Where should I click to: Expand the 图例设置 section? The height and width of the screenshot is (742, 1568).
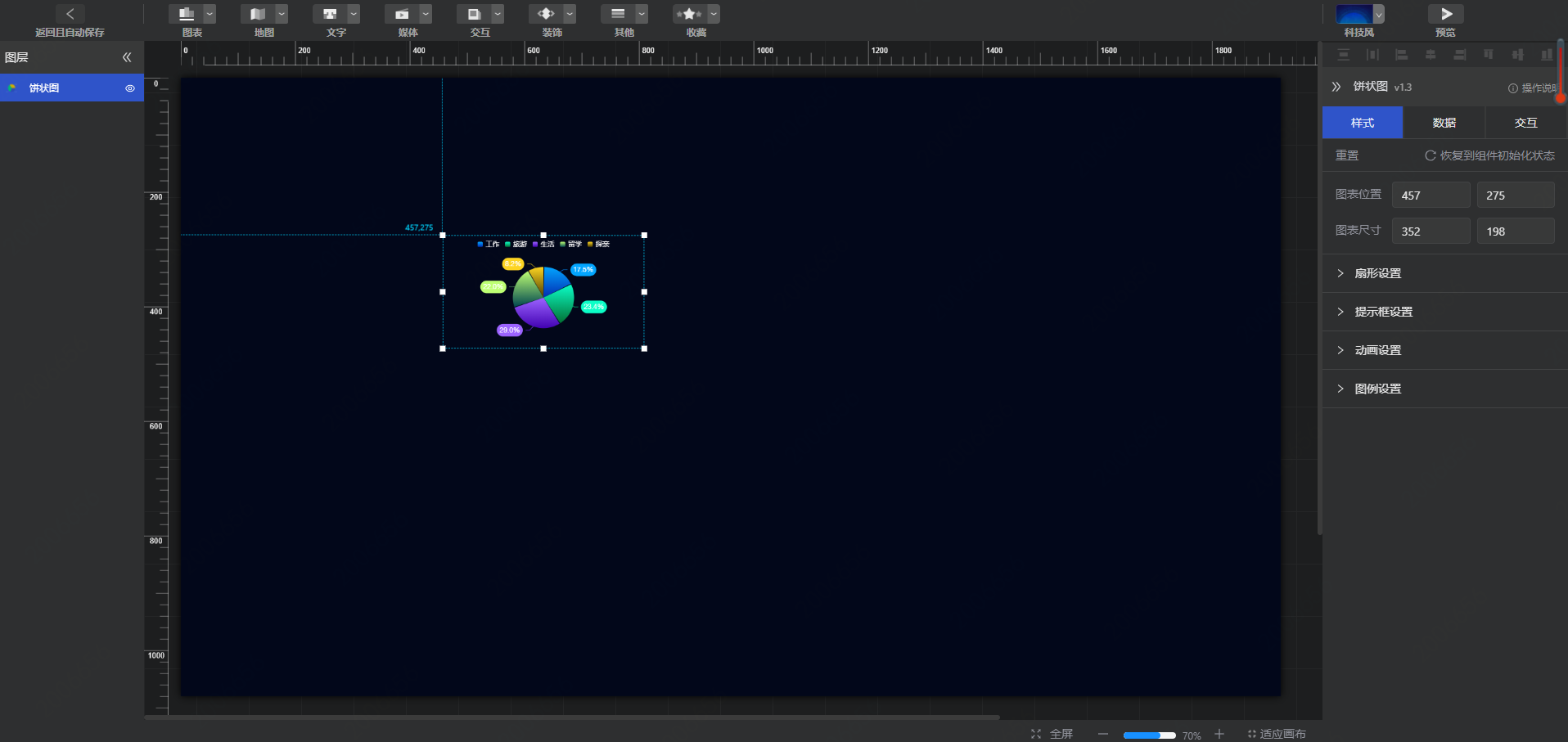[1445, 389]
